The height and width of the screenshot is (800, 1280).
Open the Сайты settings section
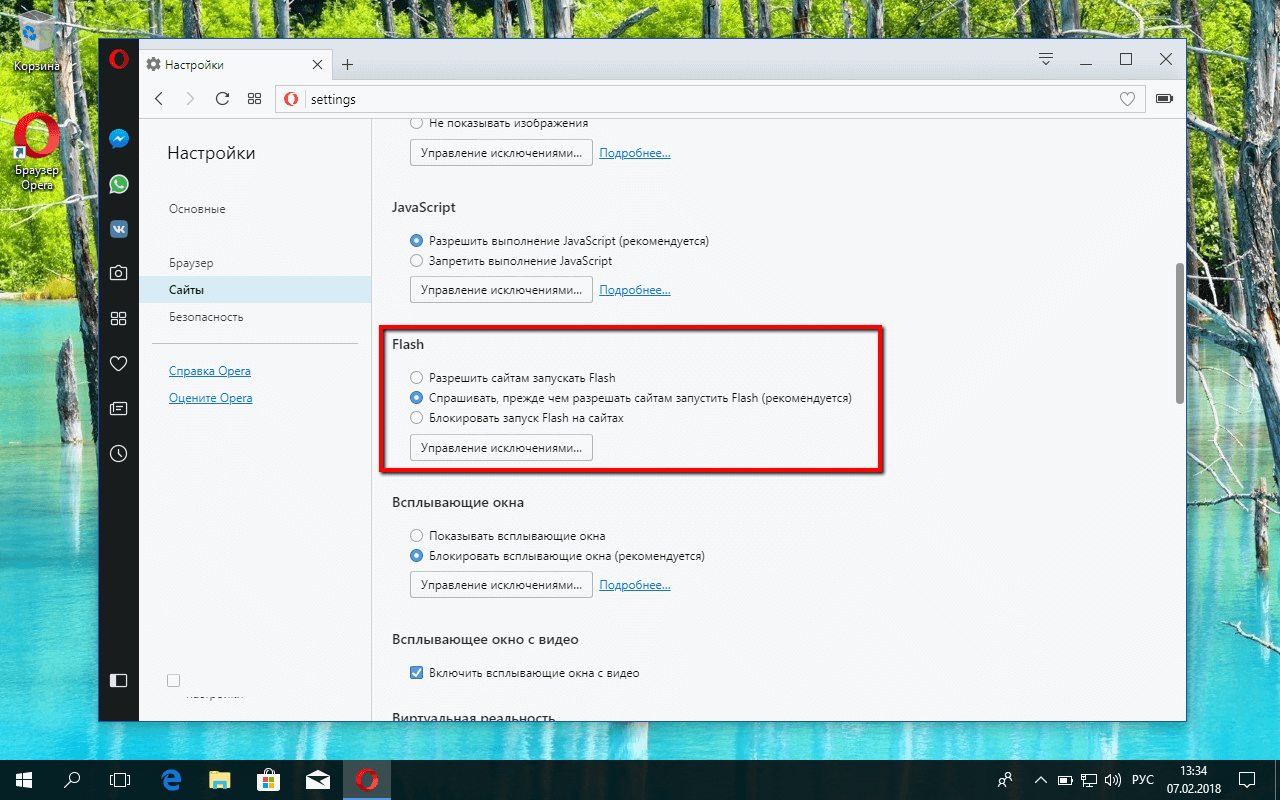[255, 290]
